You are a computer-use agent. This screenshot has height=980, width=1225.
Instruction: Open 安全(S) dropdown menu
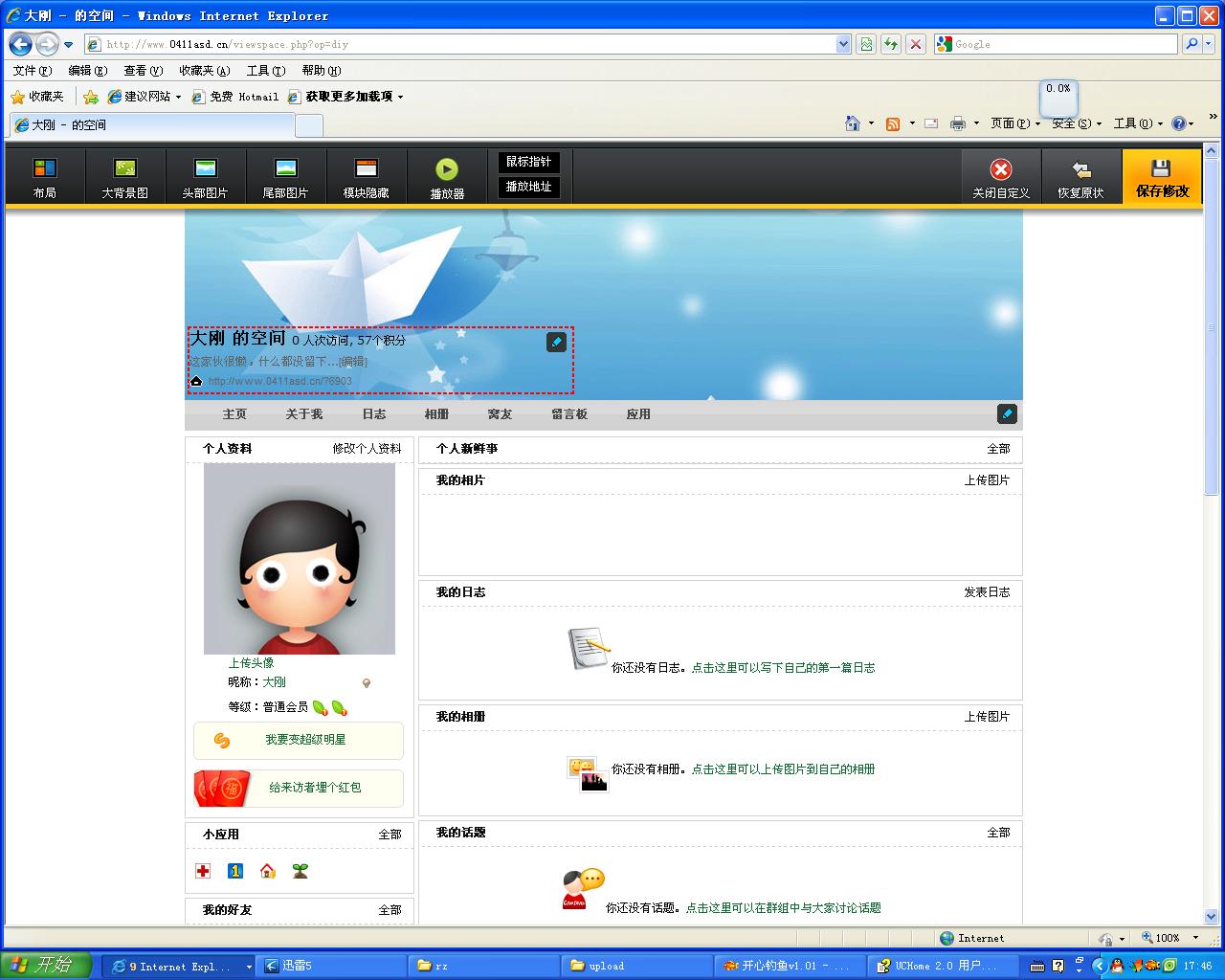(1077, 123)
